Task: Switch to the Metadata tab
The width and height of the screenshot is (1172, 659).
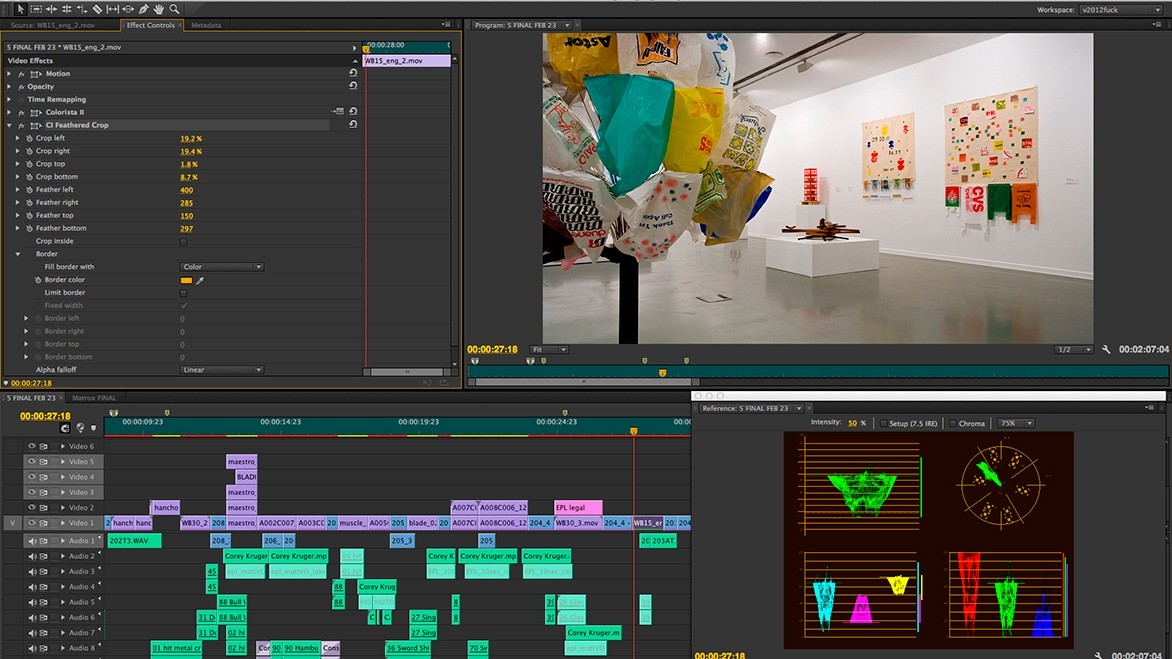Action: click(x=206, y=25)
